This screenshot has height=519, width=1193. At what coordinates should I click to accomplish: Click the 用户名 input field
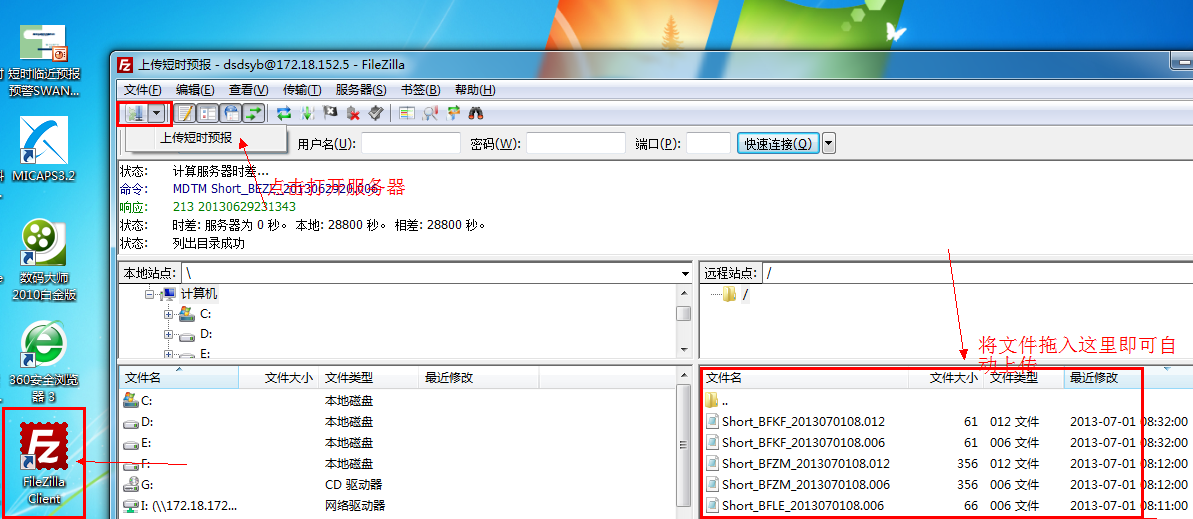point(411,143)
